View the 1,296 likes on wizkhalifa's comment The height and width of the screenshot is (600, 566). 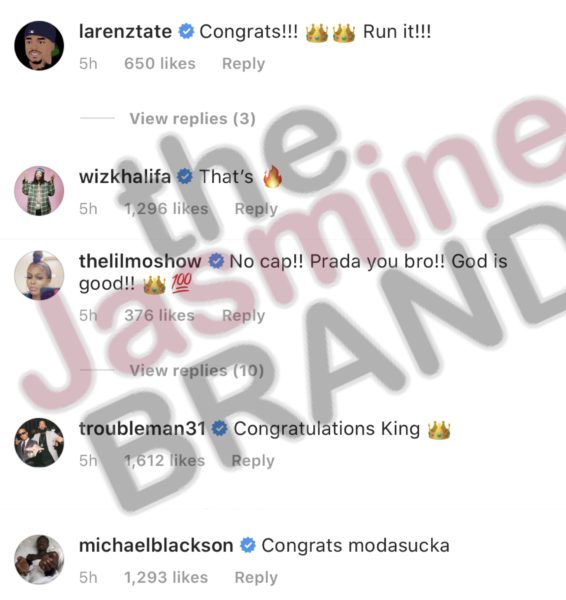166,209
